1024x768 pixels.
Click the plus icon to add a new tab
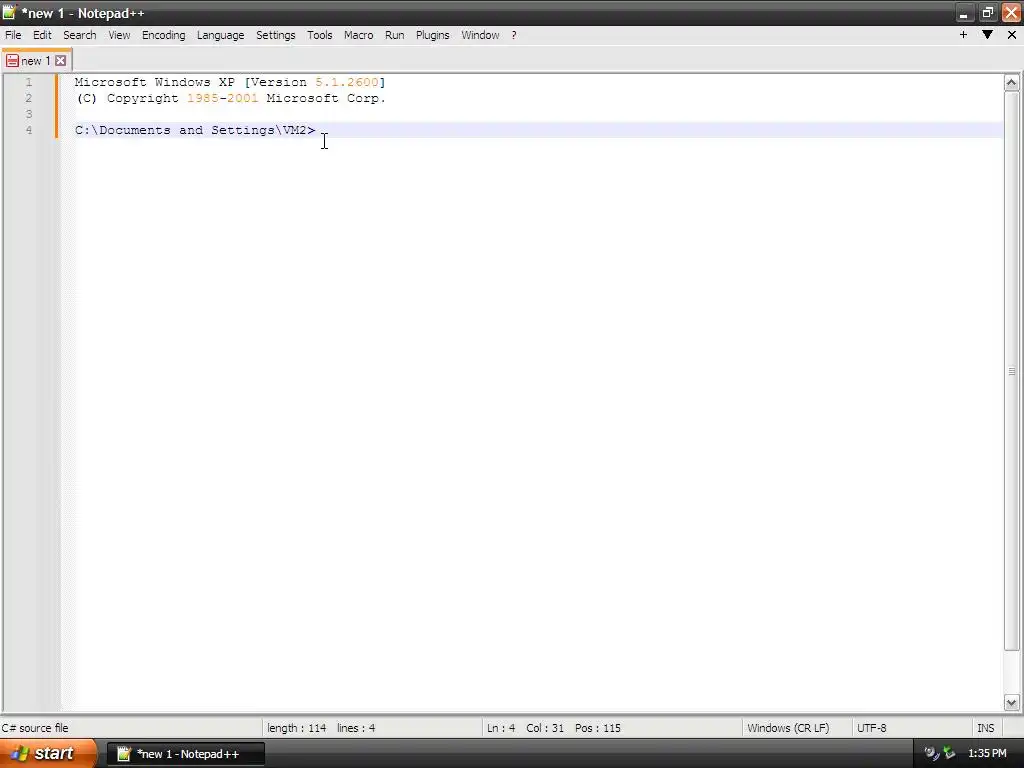pos(963,35)
